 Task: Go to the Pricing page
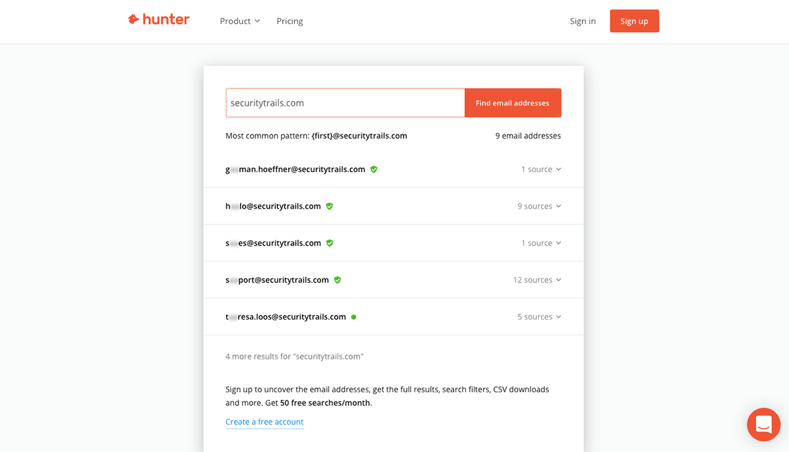coord(289,21)
